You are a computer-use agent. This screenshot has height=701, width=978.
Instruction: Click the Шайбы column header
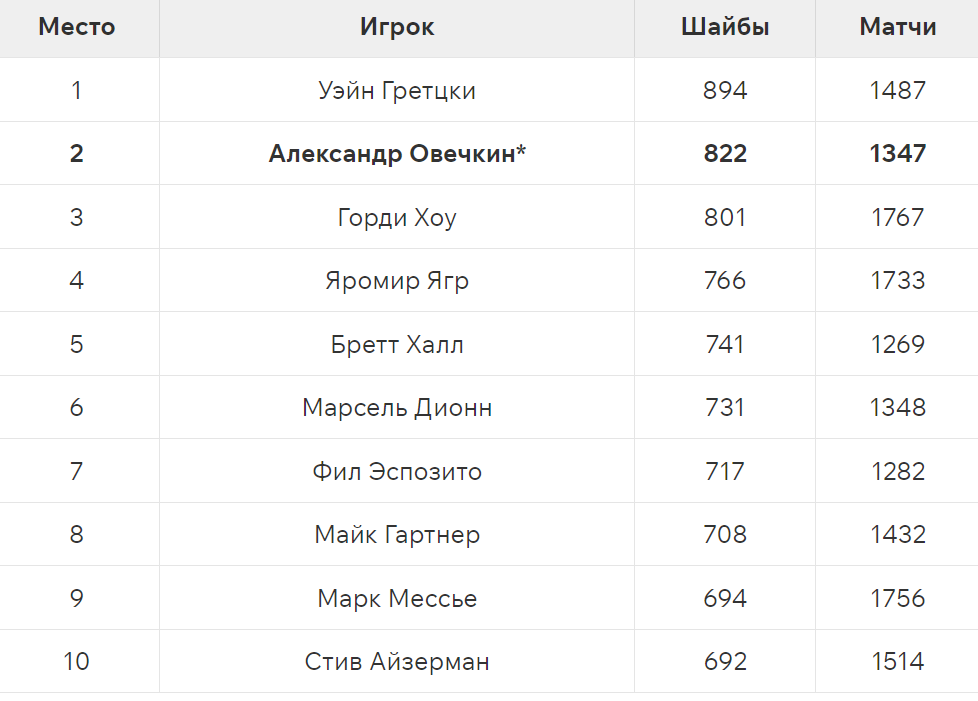point(725,27)
